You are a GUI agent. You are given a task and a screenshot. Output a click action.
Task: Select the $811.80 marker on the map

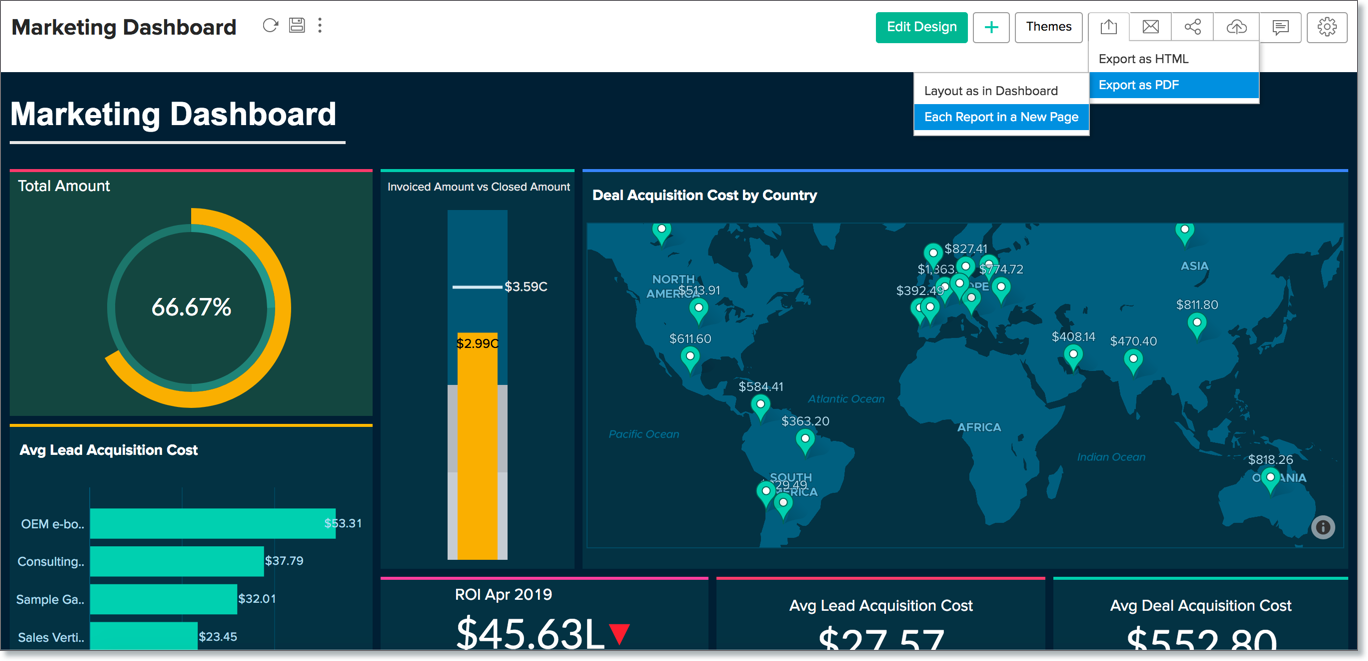pyautogui.click(x=1196, y=325)
